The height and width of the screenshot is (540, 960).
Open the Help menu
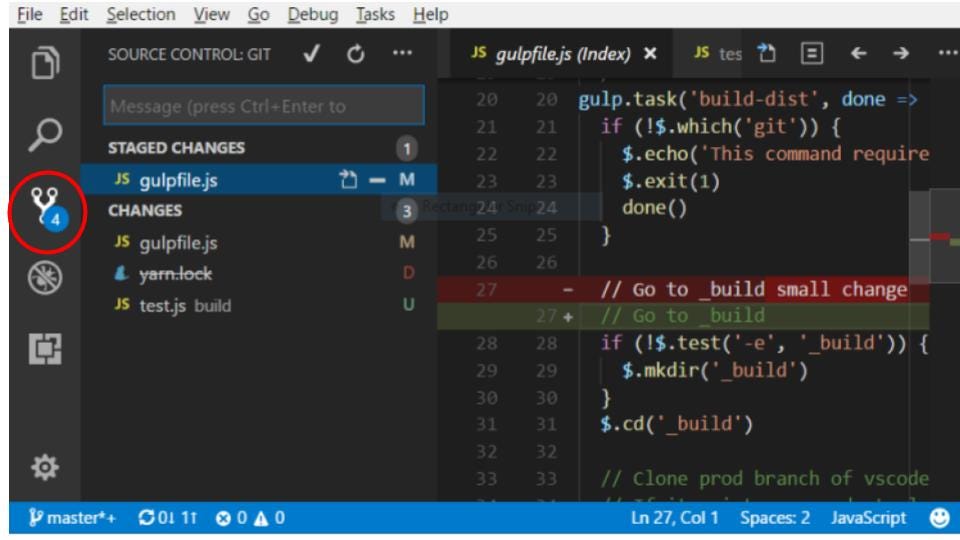click(x=430, y=14)
